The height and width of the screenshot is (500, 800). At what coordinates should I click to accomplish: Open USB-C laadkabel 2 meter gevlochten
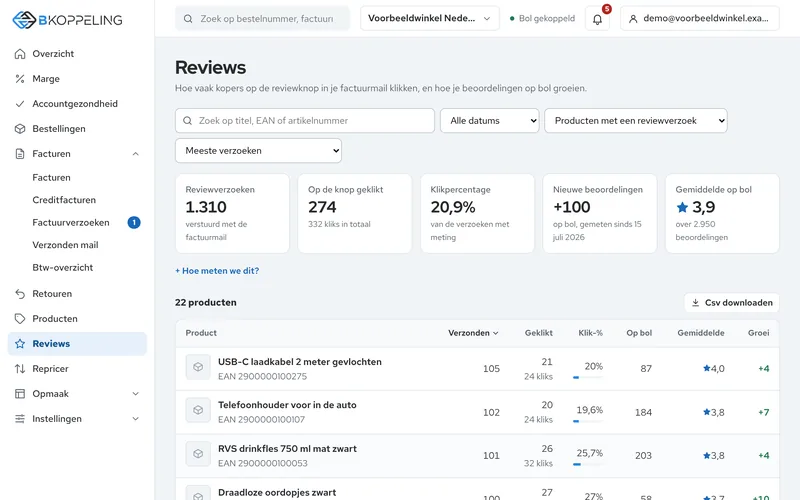tap(299, 362)
